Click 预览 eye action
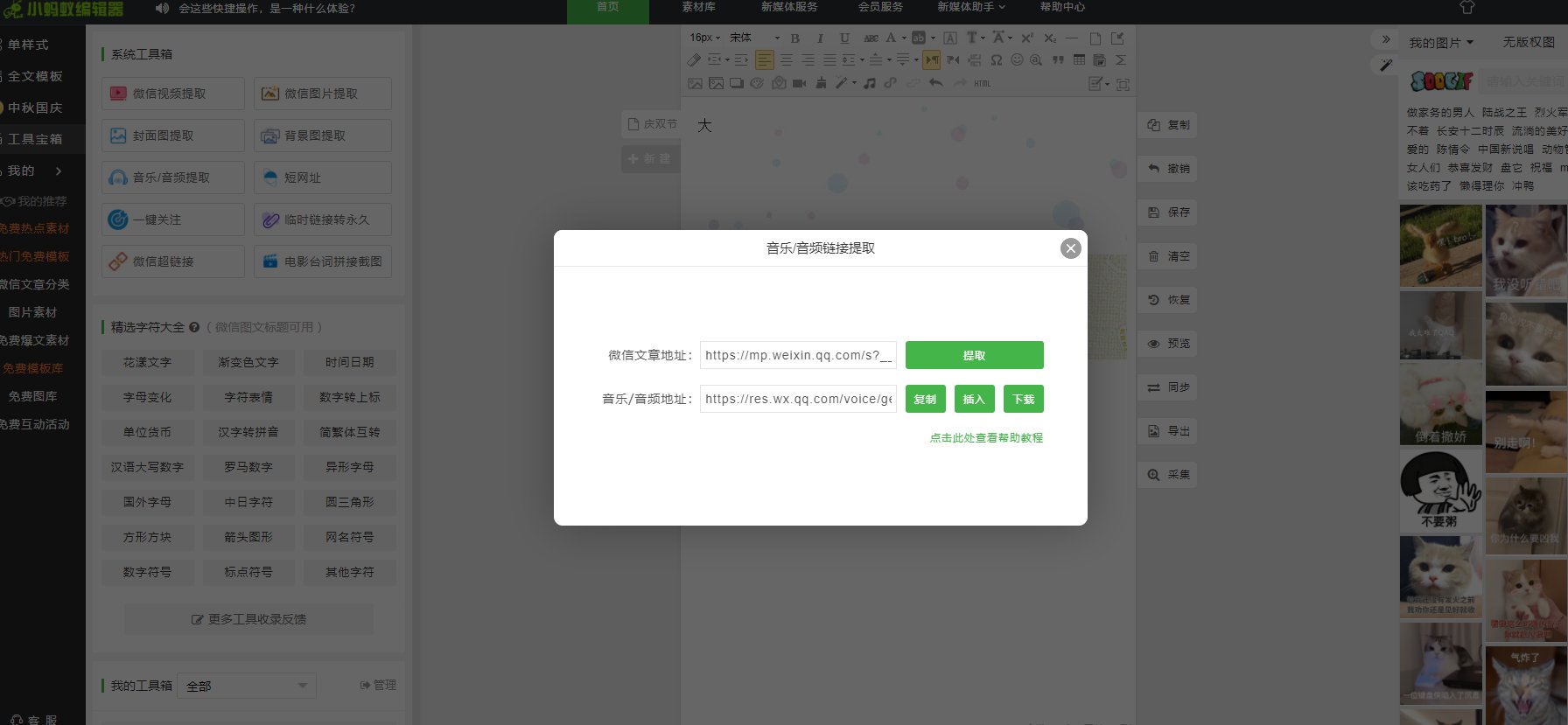Viewport: 1568px width, 725px height. (1168, 344)
